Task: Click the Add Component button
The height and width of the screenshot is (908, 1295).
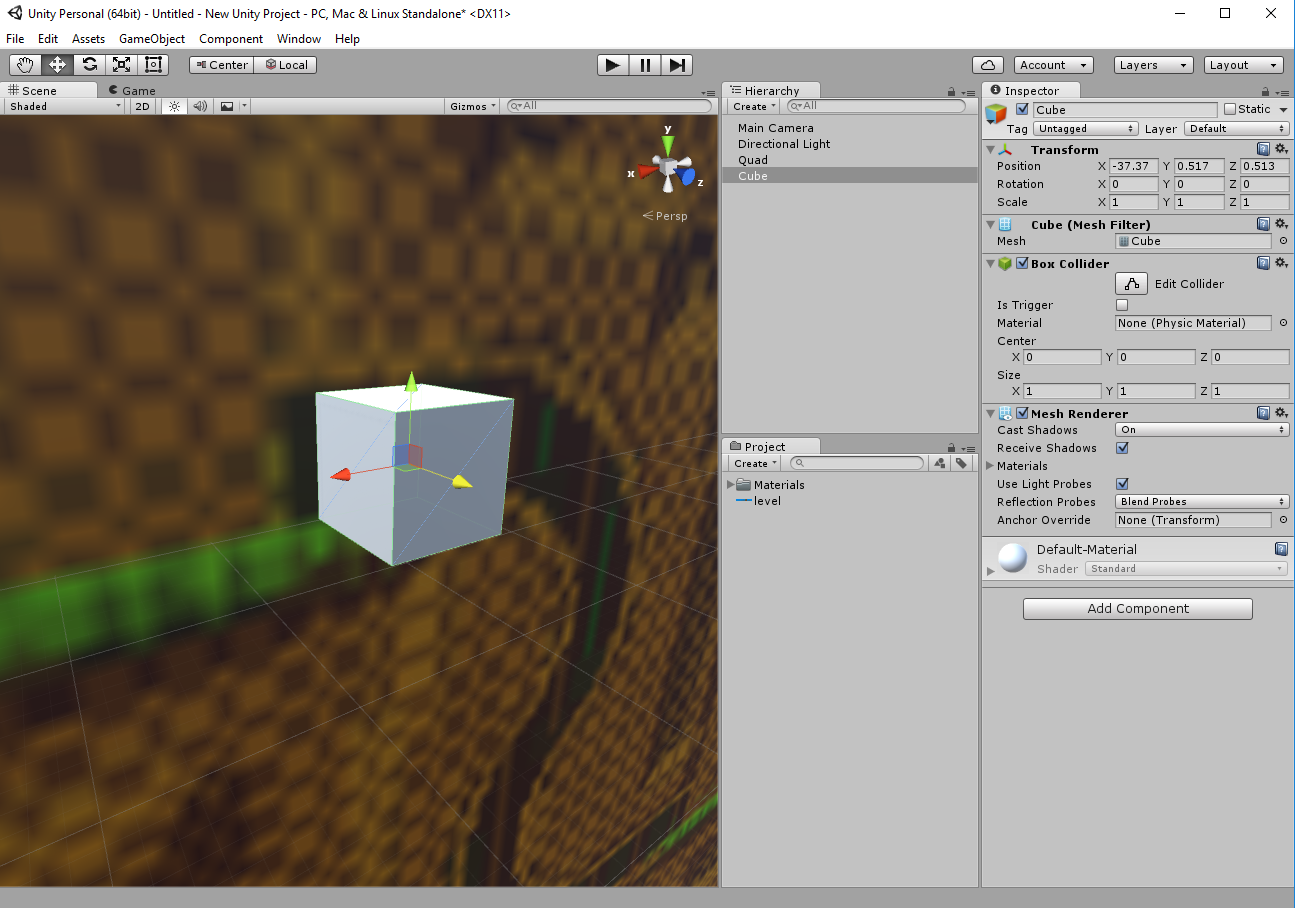Action: click(x=1138, y=608)
